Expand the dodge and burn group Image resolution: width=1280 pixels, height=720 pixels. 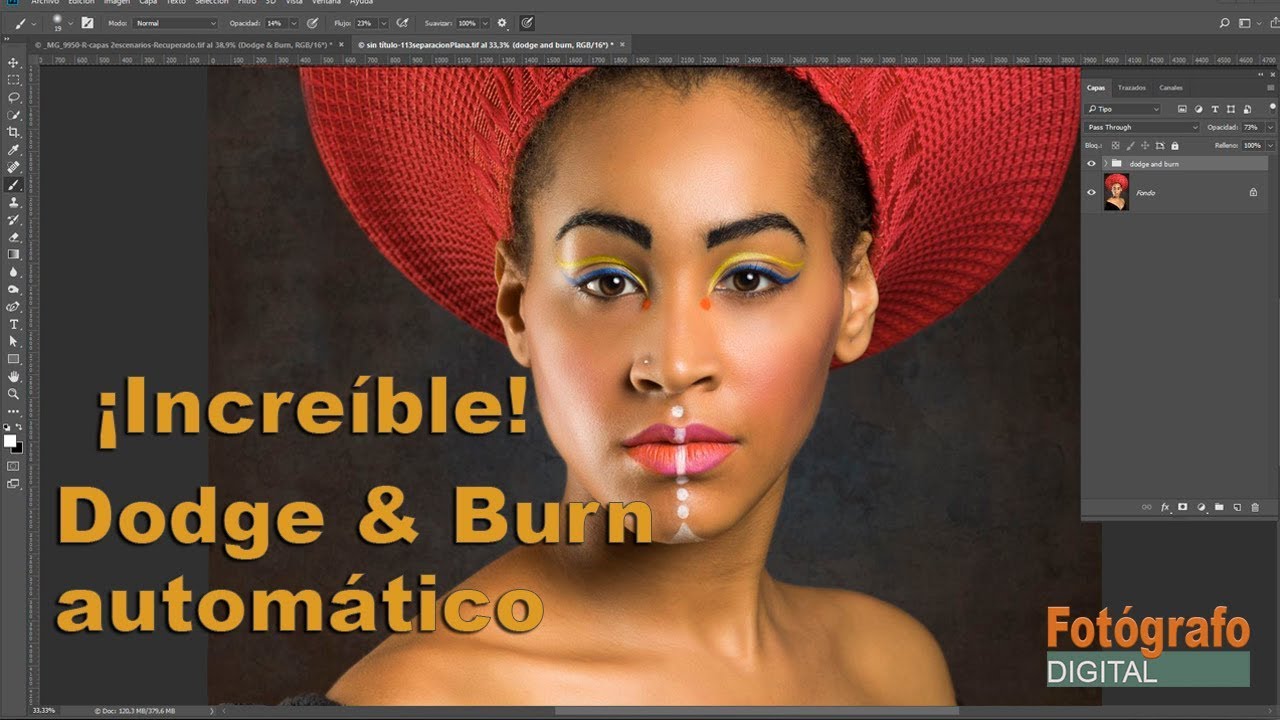tap(1104, 163)
